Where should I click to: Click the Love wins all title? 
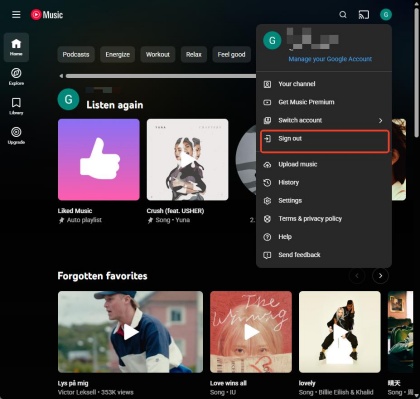(x=228, y=383)
